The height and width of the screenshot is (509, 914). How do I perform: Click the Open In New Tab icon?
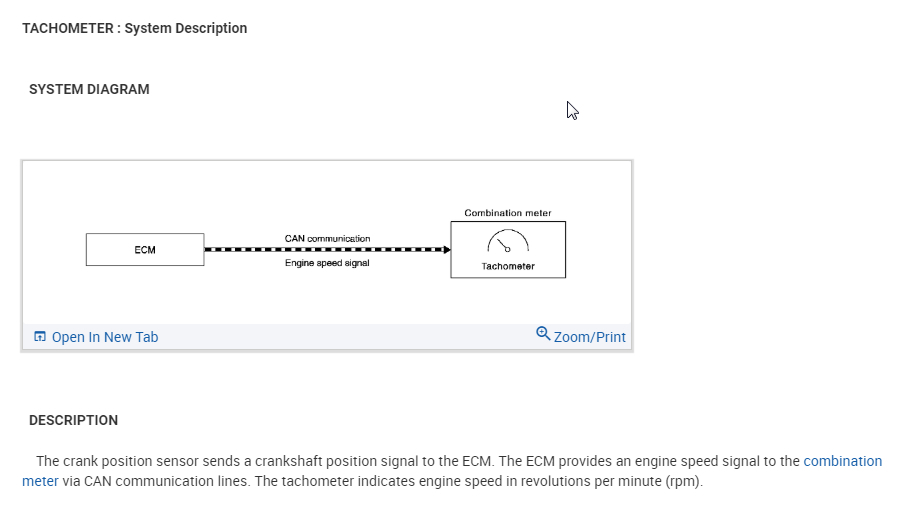click(x=40, y=337)
